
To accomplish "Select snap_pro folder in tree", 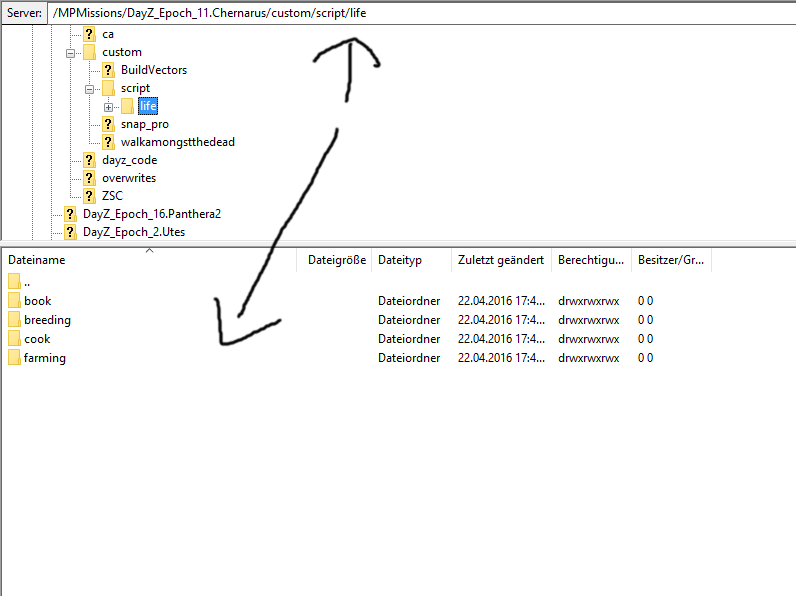I will point(145,124).
